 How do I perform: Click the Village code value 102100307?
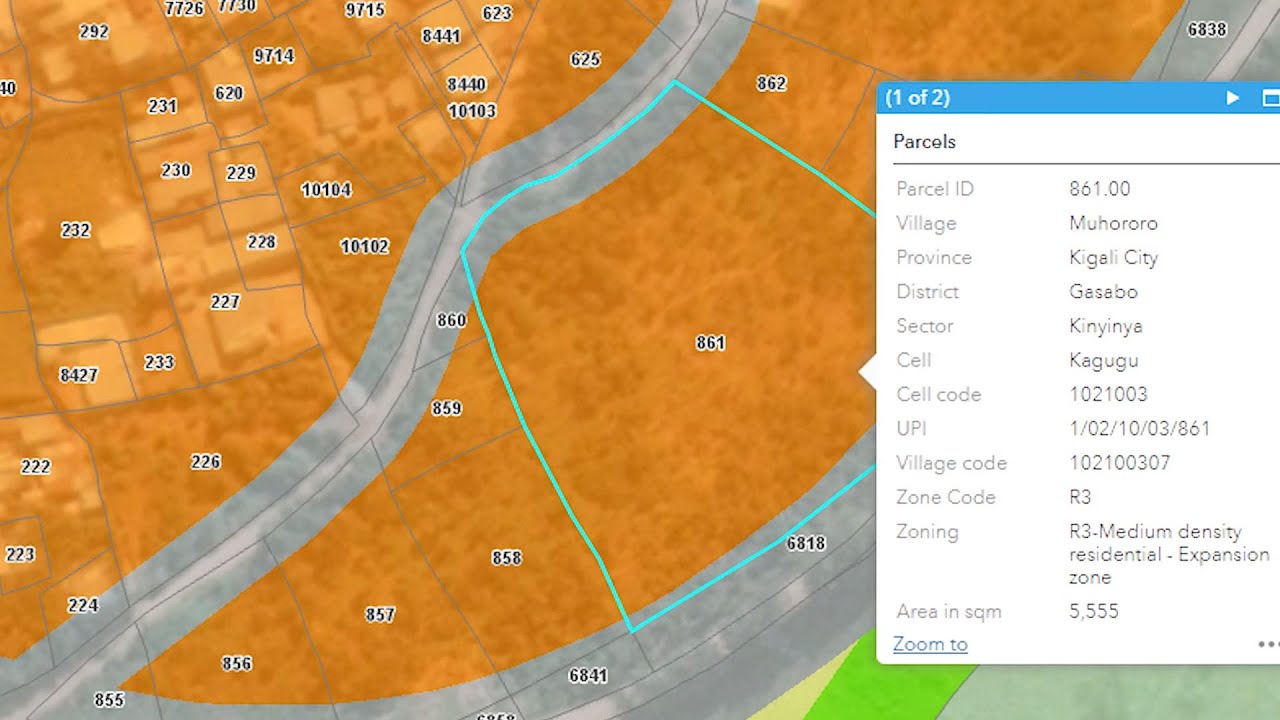point(1119,463)
